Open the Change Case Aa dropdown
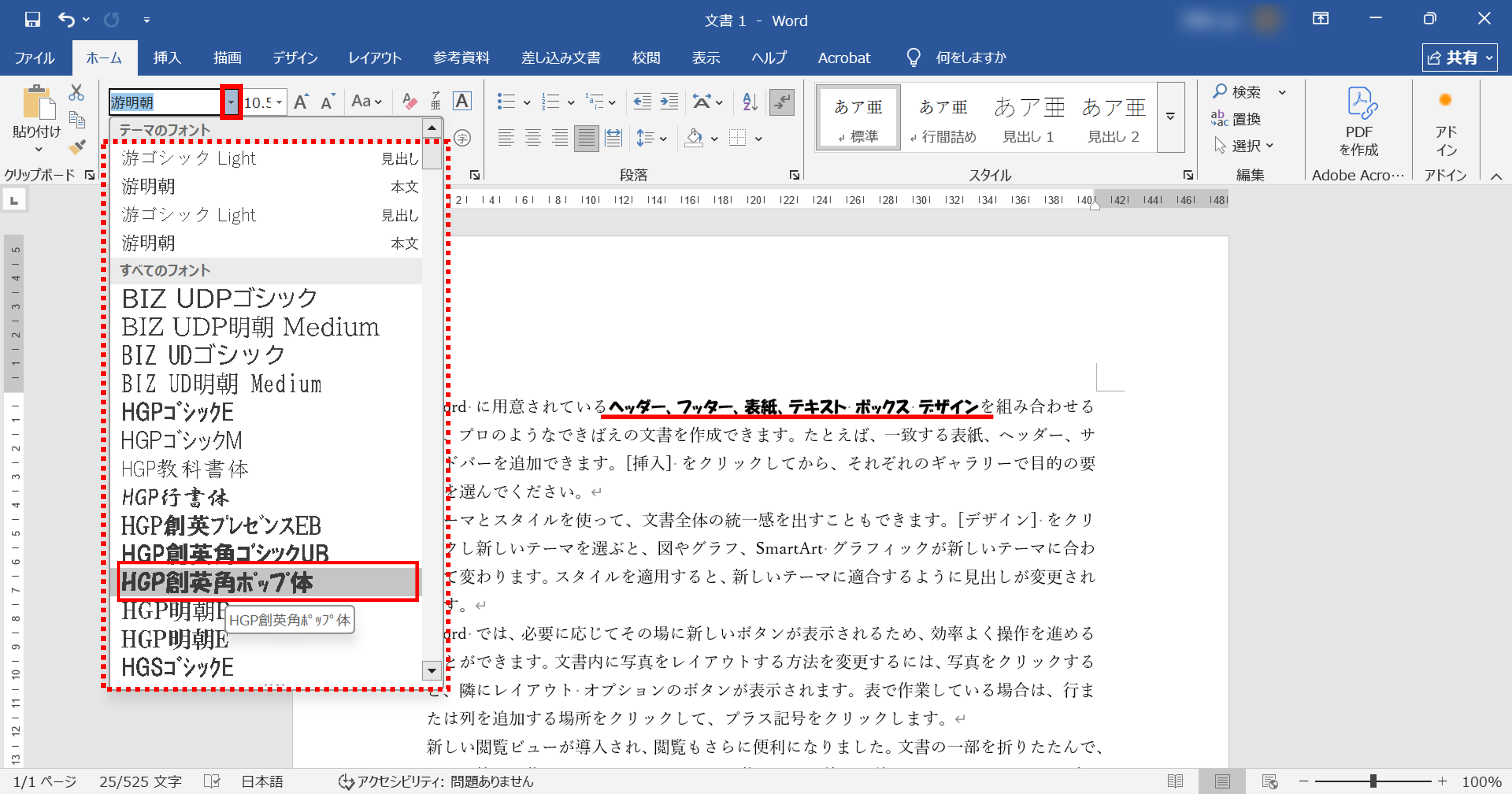Viewport: 1512px width, 794px height. [367, 102]
